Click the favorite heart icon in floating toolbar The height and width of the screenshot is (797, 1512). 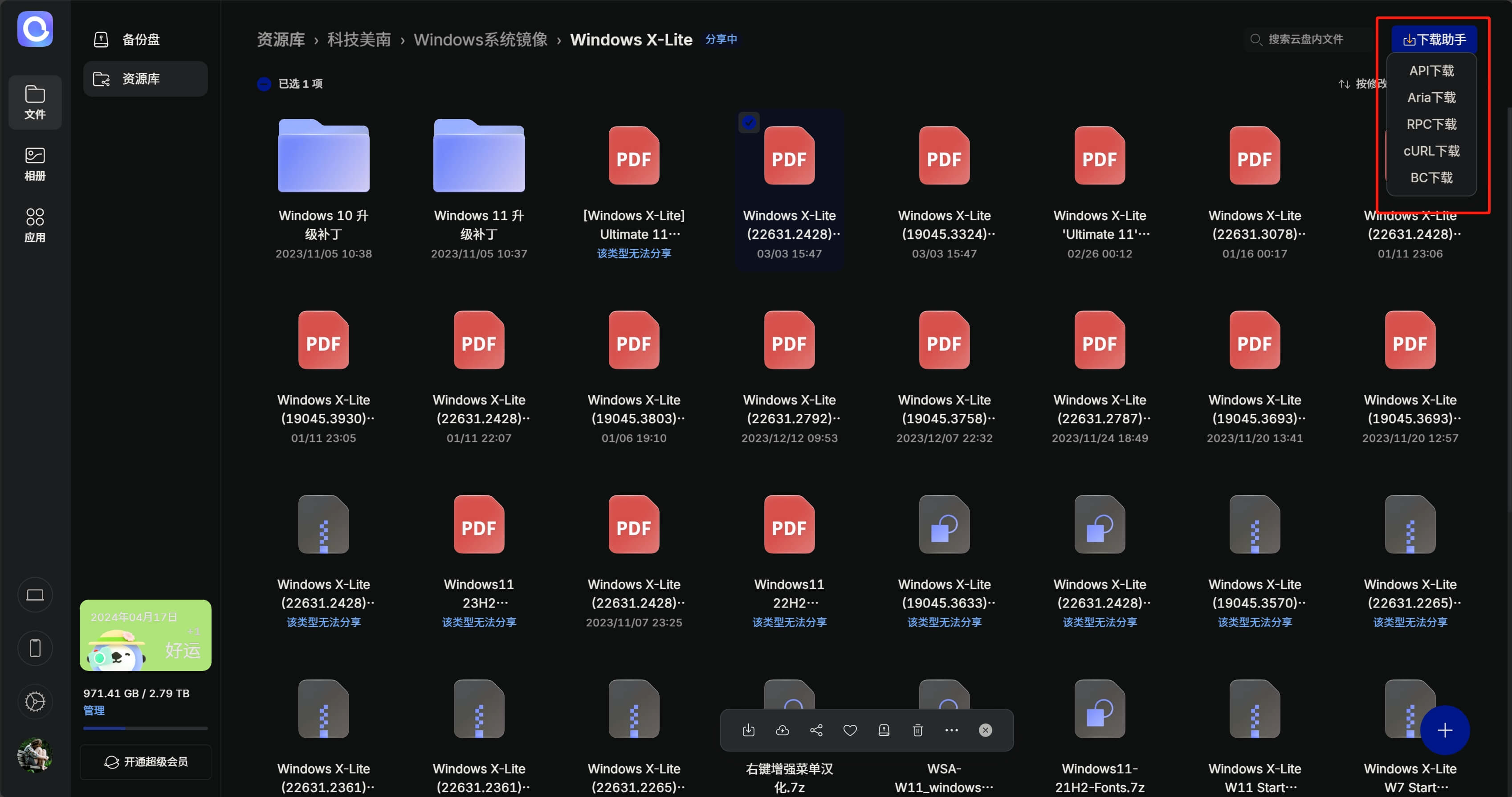(x=850, y=730)
